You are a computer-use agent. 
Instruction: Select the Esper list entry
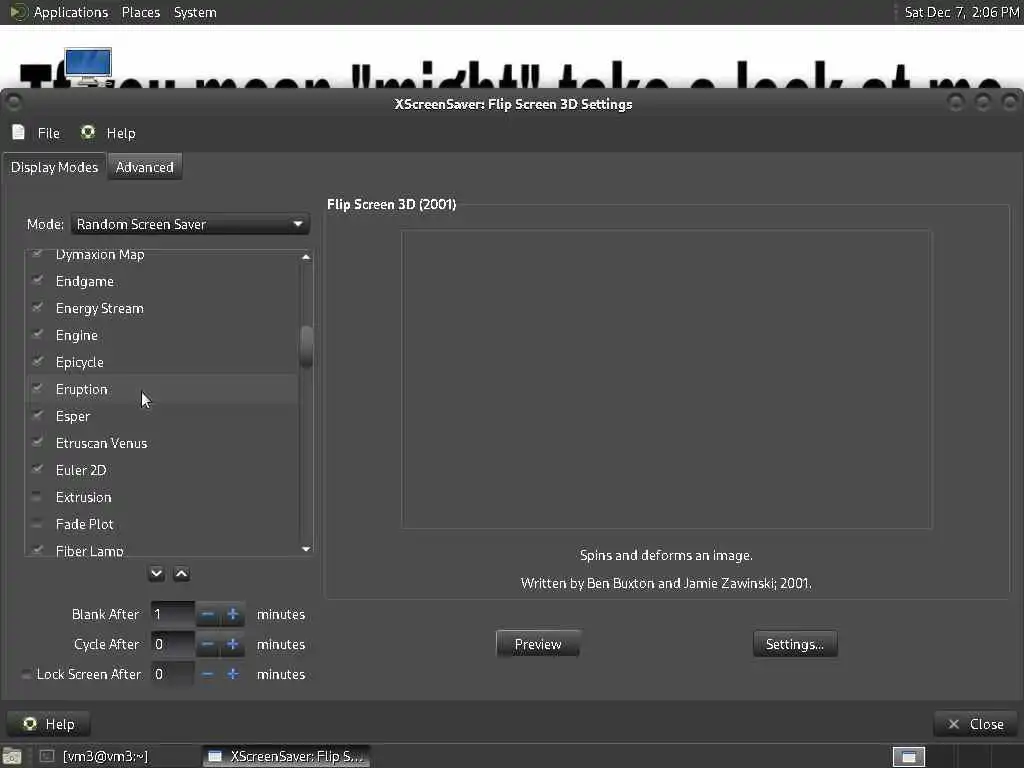(163, 416)
